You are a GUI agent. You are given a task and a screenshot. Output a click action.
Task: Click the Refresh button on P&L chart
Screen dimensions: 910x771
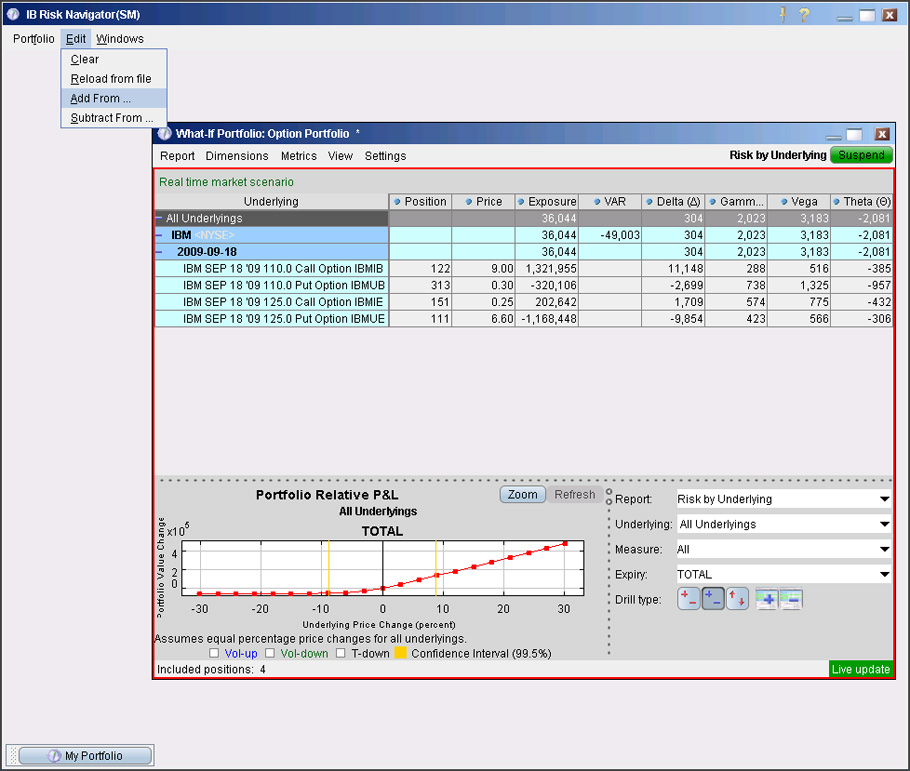pos(575,495)
